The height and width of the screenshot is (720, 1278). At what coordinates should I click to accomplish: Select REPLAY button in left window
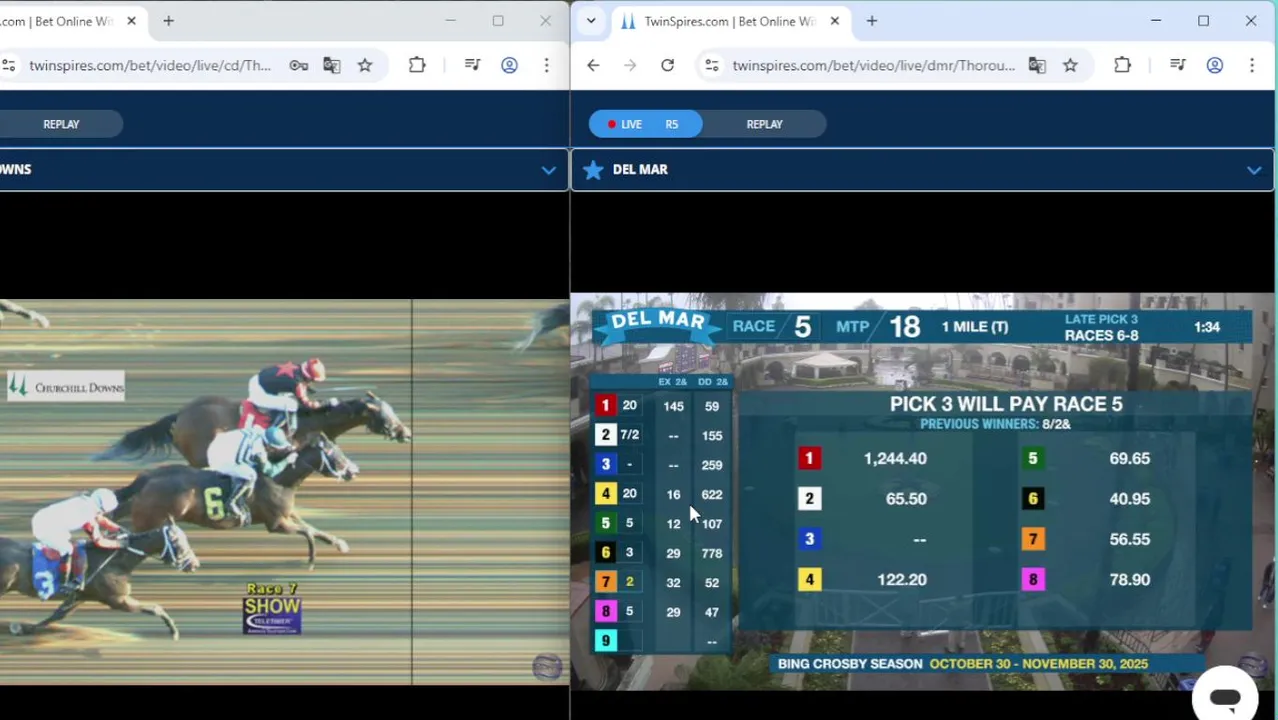tap(61, 124)
